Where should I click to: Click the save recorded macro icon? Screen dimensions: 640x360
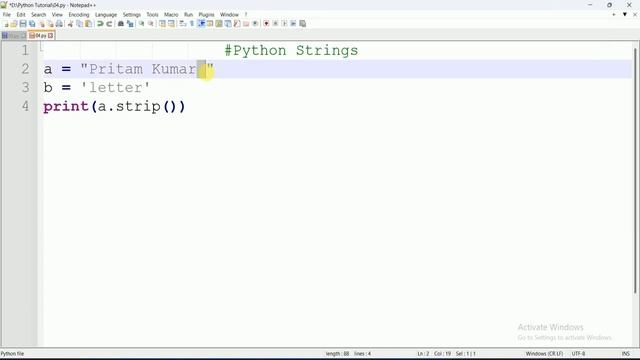302,24
